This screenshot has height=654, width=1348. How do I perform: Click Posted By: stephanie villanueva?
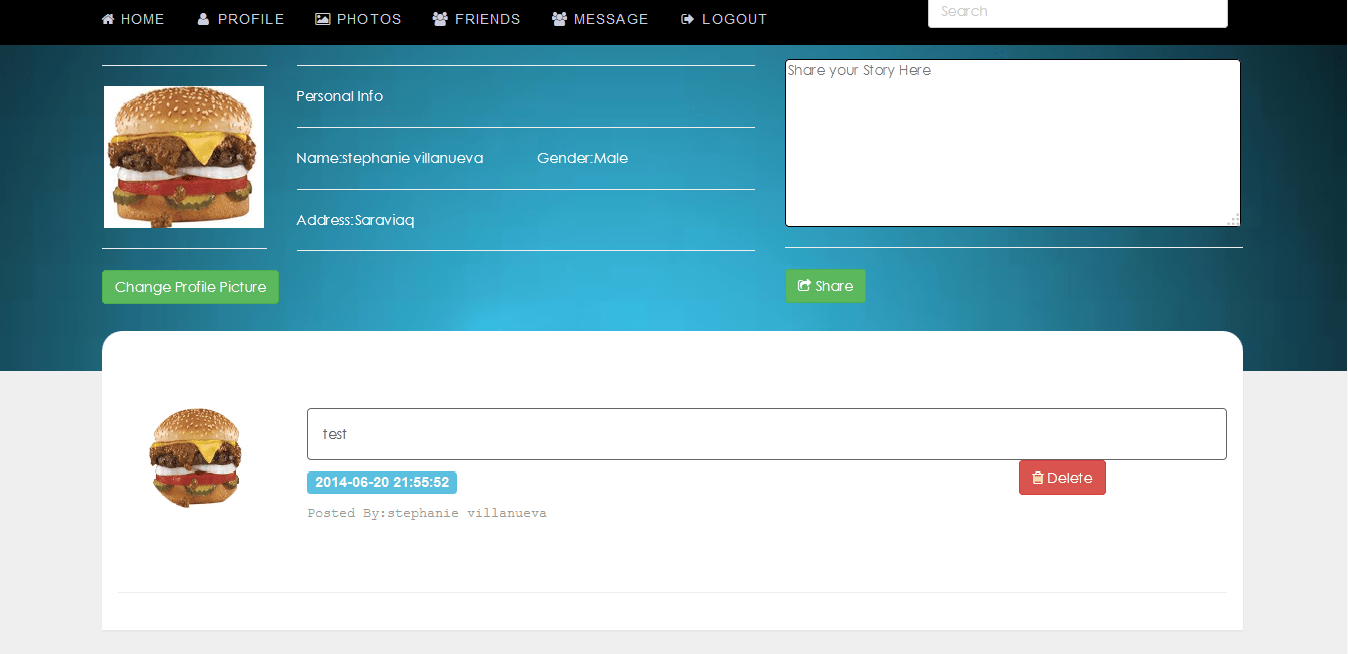coord(427,512)
